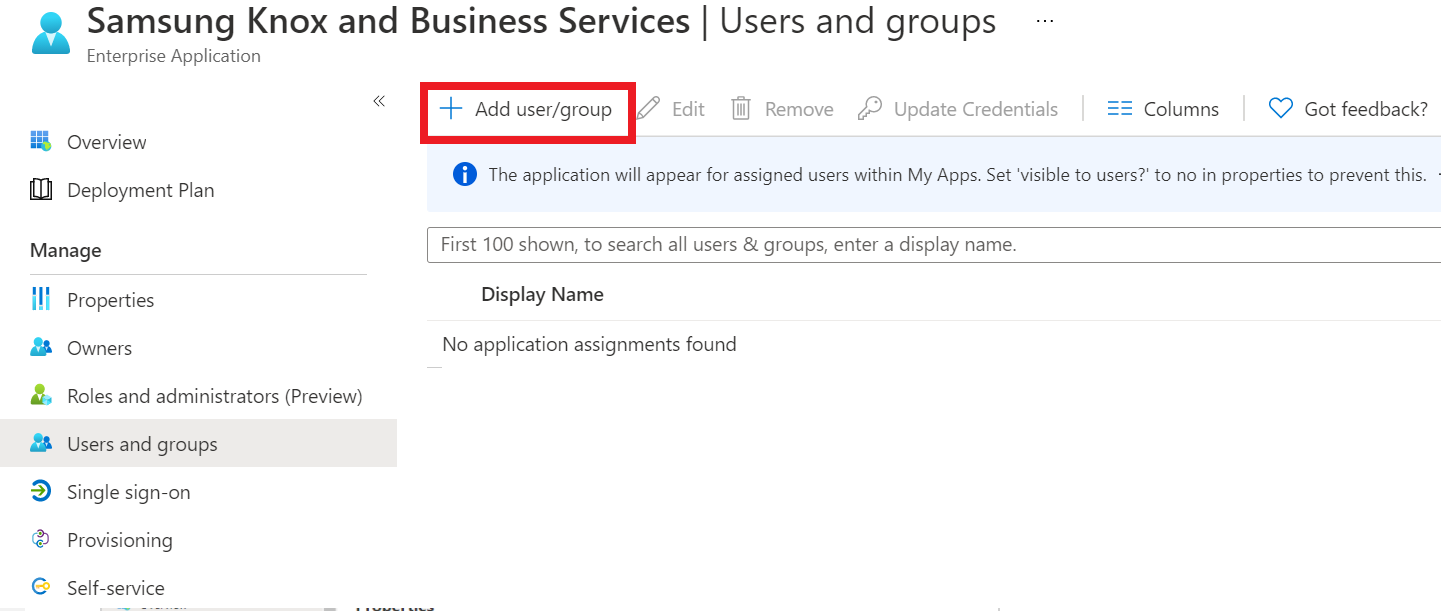Click the info icon in the notification banner
Viewport: 1441px width, 611px height.
tap(464, 174)
